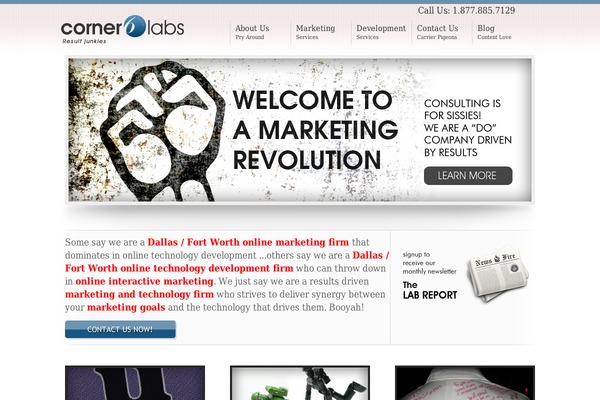
Task: Click the raised fist graphic
Action: pyautogui.click(x=163, y=131)
